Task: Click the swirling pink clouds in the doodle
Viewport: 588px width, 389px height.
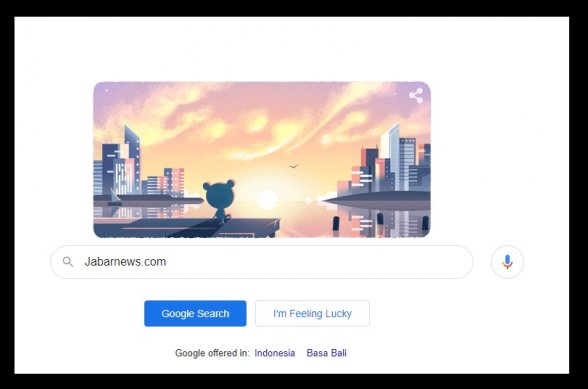Action: click(x=259, y=120)
